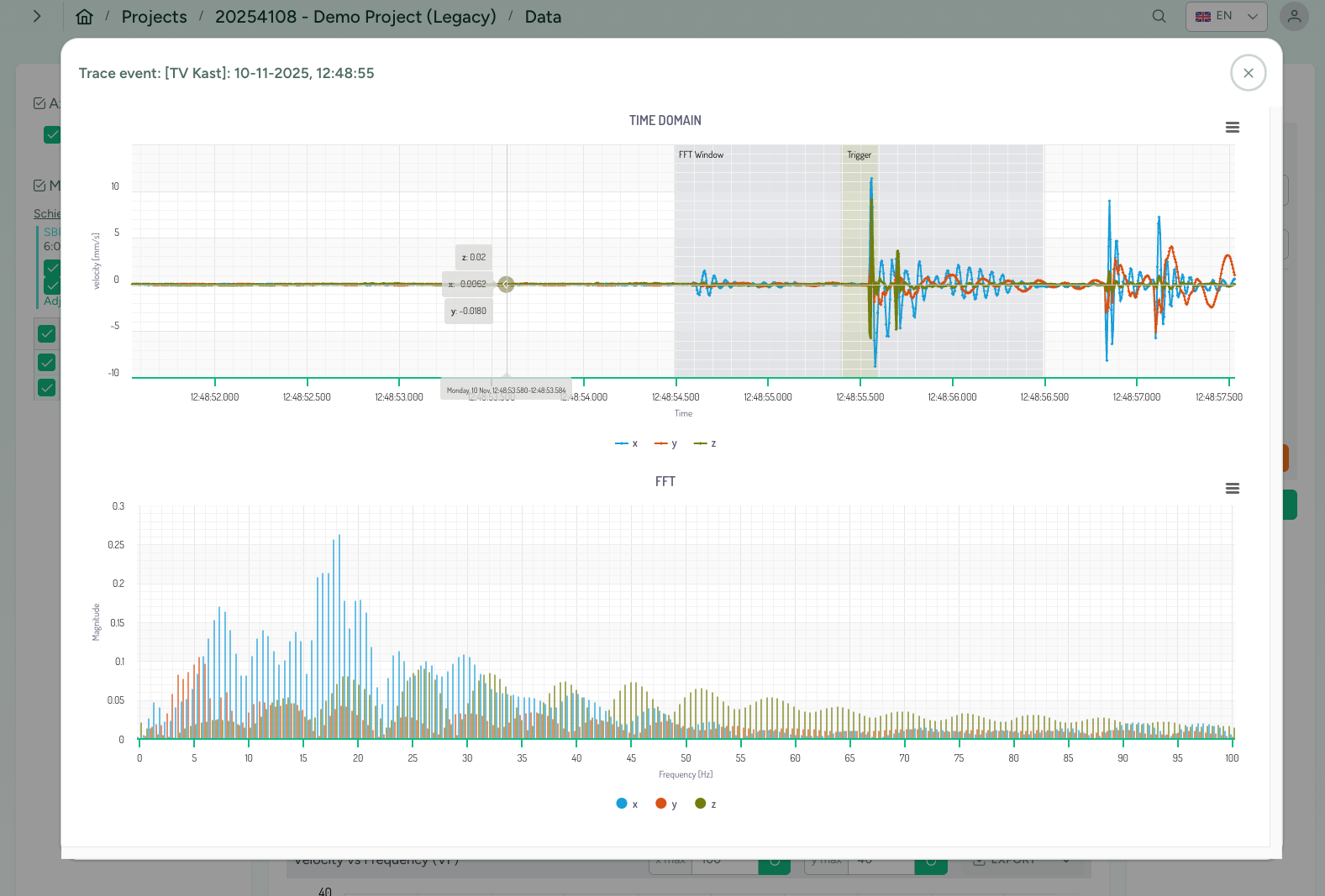Click the Trigger marker label
This screenshot has width=1325, height=896.
tap(859, 155)
